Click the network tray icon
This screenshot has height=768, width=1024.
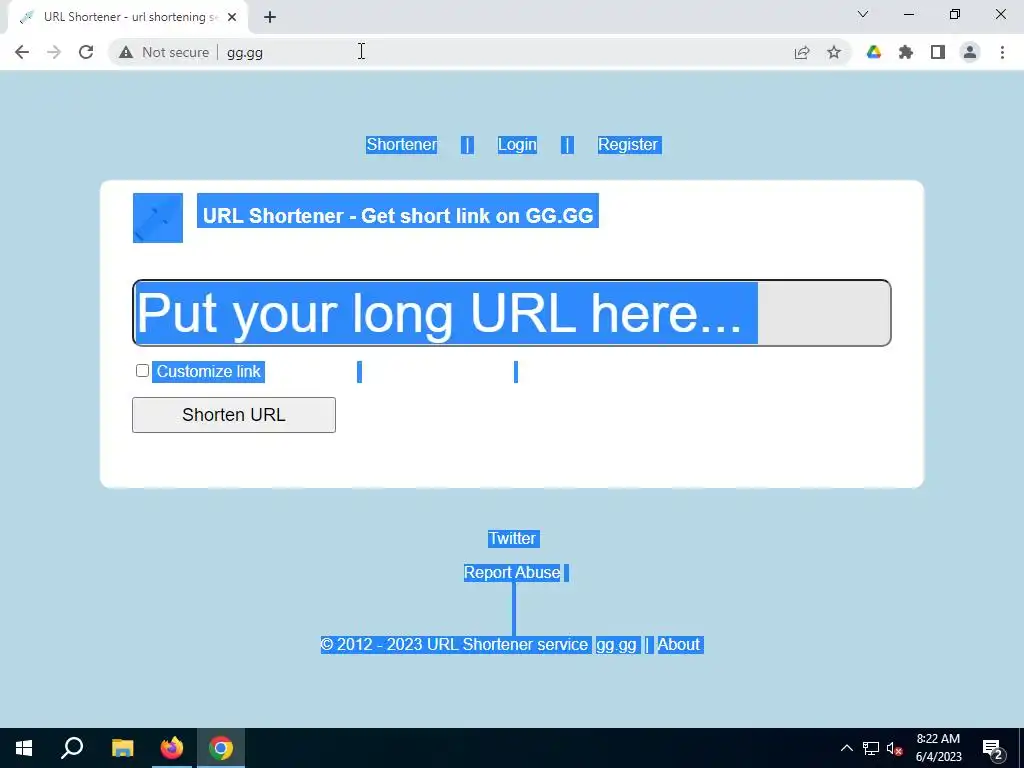coord(871,748)
